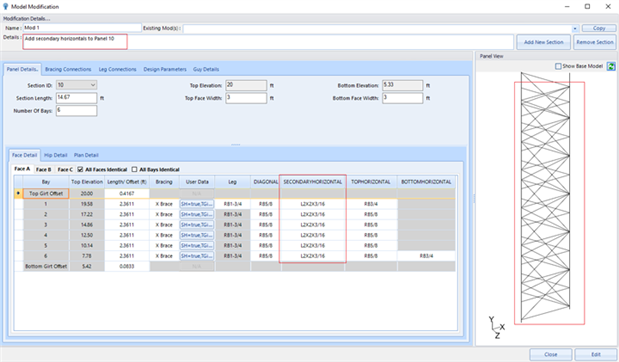Click the TOPHORIZONTAL column header
The width and height of the screenshot is (619, 362).
[371, 182]
